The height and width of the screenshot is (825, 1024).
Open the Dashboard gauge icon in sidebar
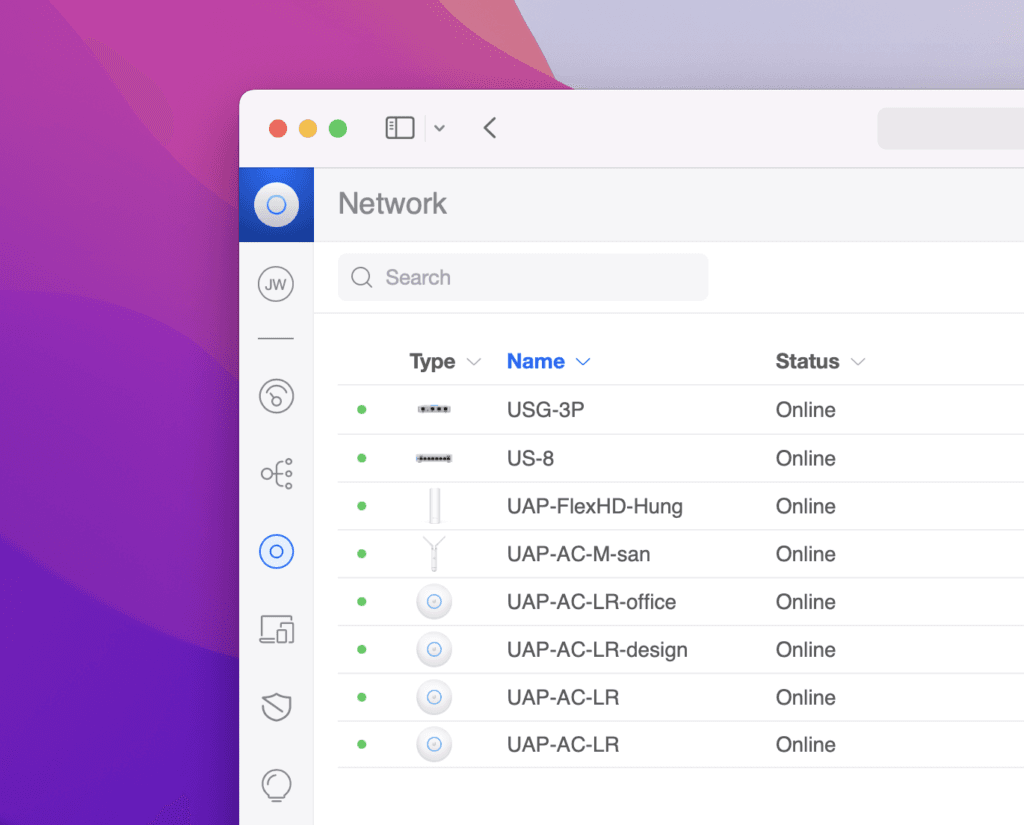(276, 396)
